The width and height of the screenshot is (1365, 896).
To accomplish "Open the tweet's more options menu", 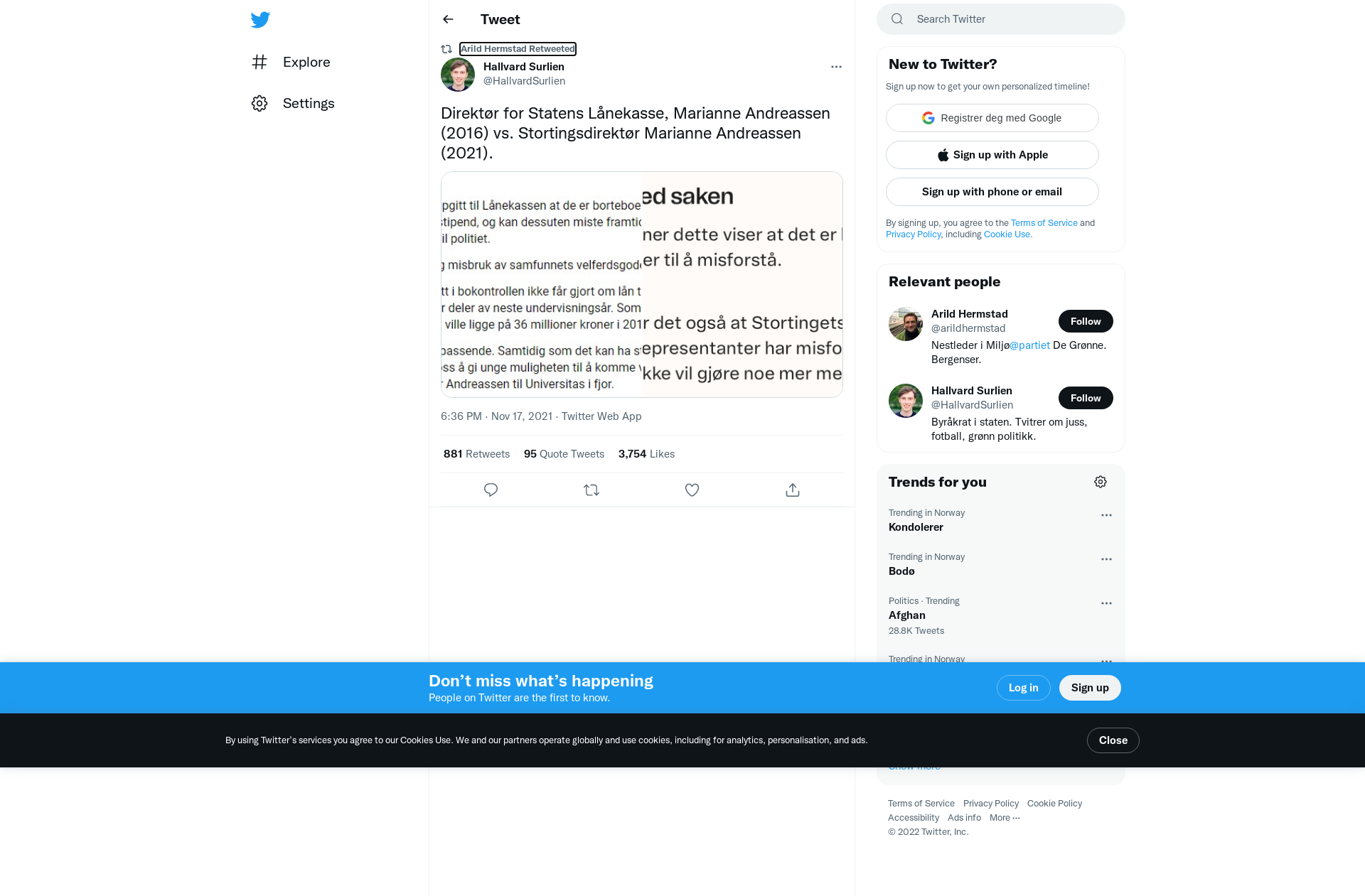I will click(836, 67).
